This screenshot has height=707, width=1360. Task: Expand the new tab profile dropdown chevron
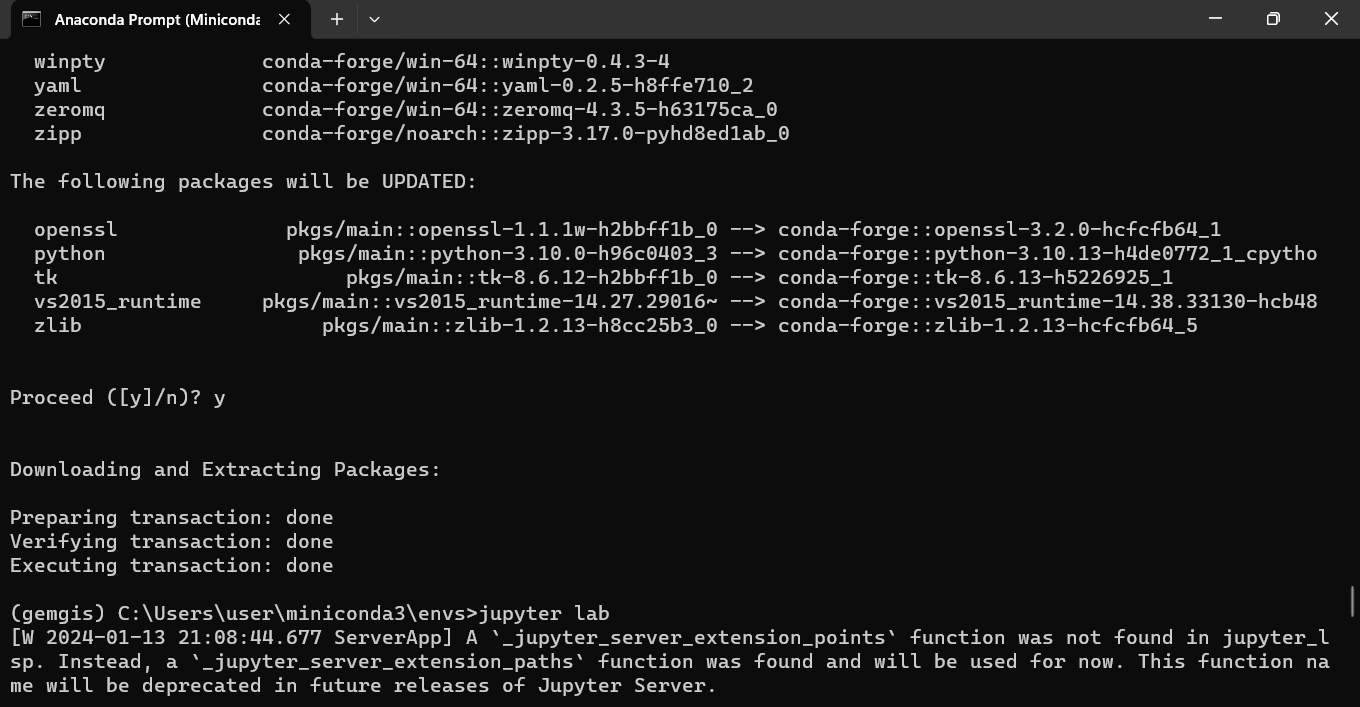tap(374, 19)
